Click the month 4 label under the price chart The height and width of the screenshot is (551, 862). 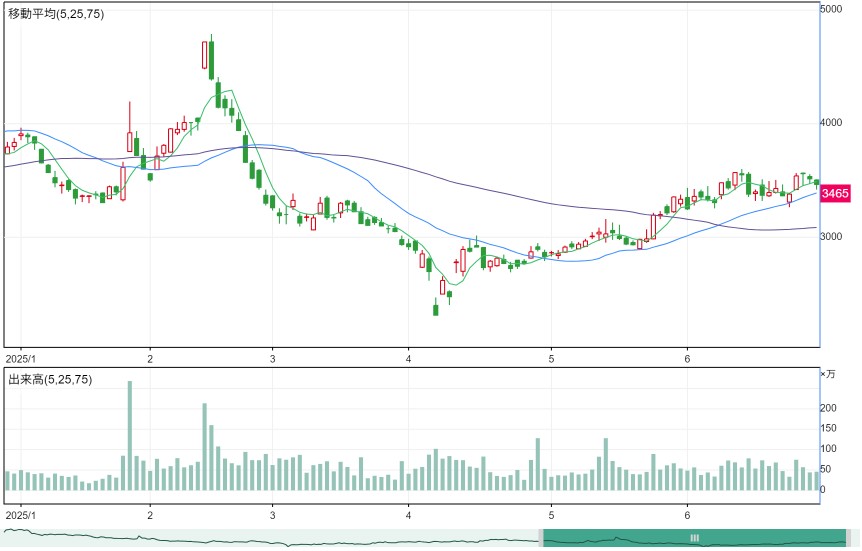point(408,359)
